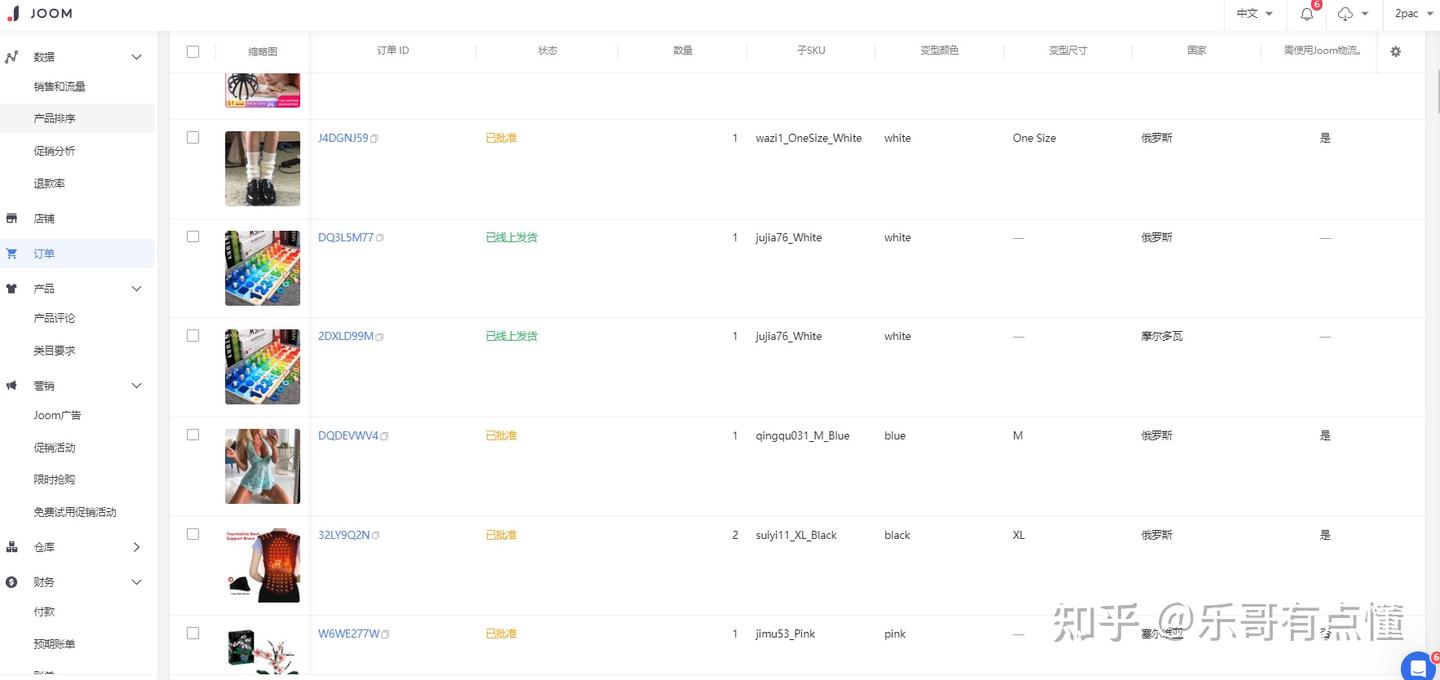The image size is (1440, 680).
Task: Click the JOOM logo
Action: [39, 14]
